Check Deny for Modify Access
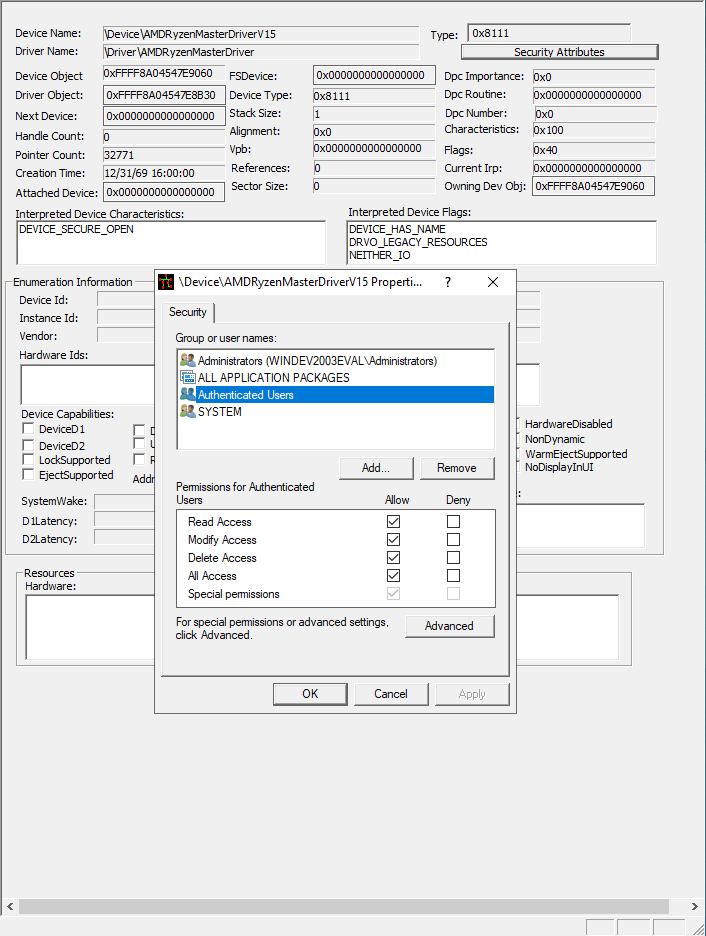The width and height of the screenshot is (706, 936). (454, 540)
